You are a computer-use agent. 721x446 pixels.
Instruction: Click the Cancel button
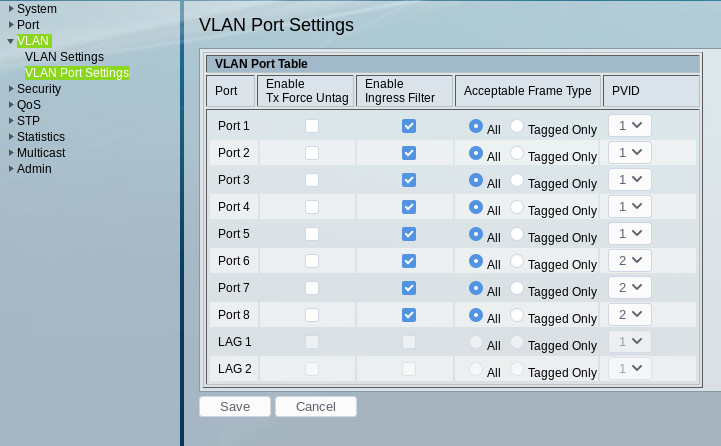[x=315, y=407]
